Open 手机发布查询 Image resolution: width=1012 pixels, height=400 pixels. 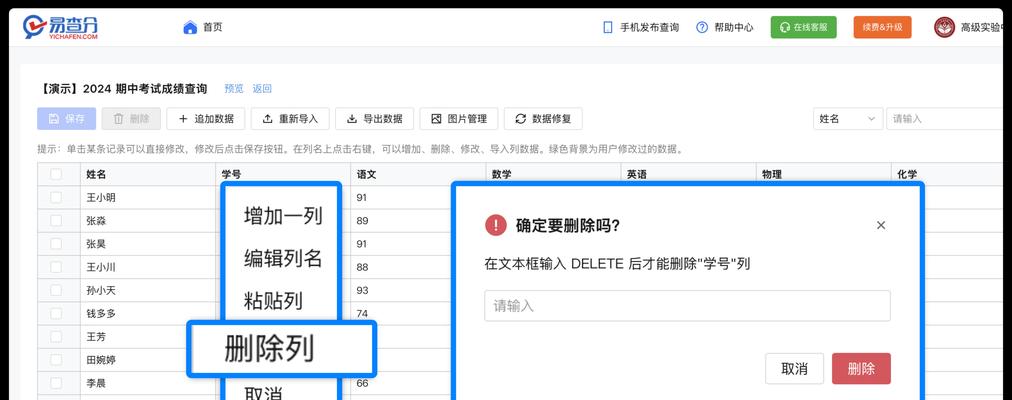pyautogui.click(x=649, y=27)
